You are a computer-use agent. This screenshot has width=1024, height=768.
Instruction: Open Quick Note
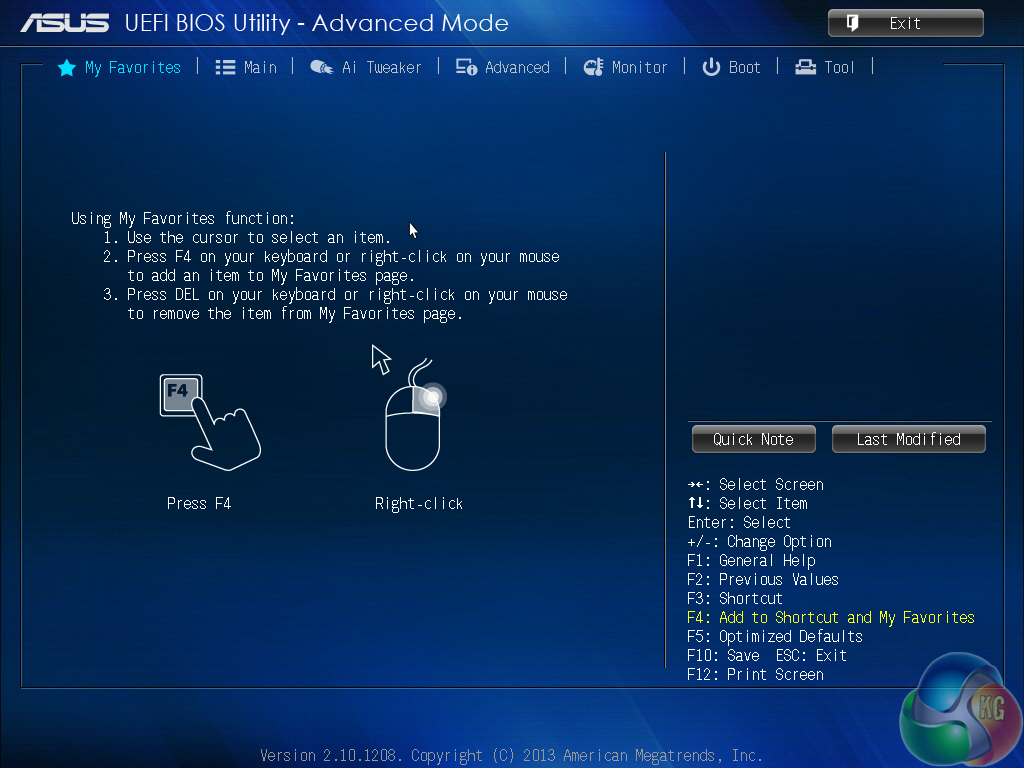pos(754,440)
